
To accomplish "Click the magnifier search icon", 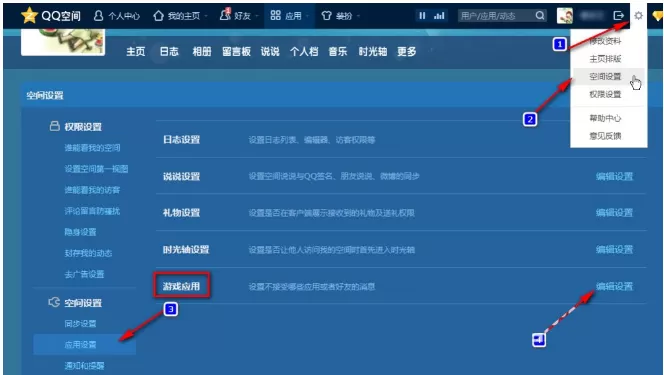I will [x=540, y=16].
